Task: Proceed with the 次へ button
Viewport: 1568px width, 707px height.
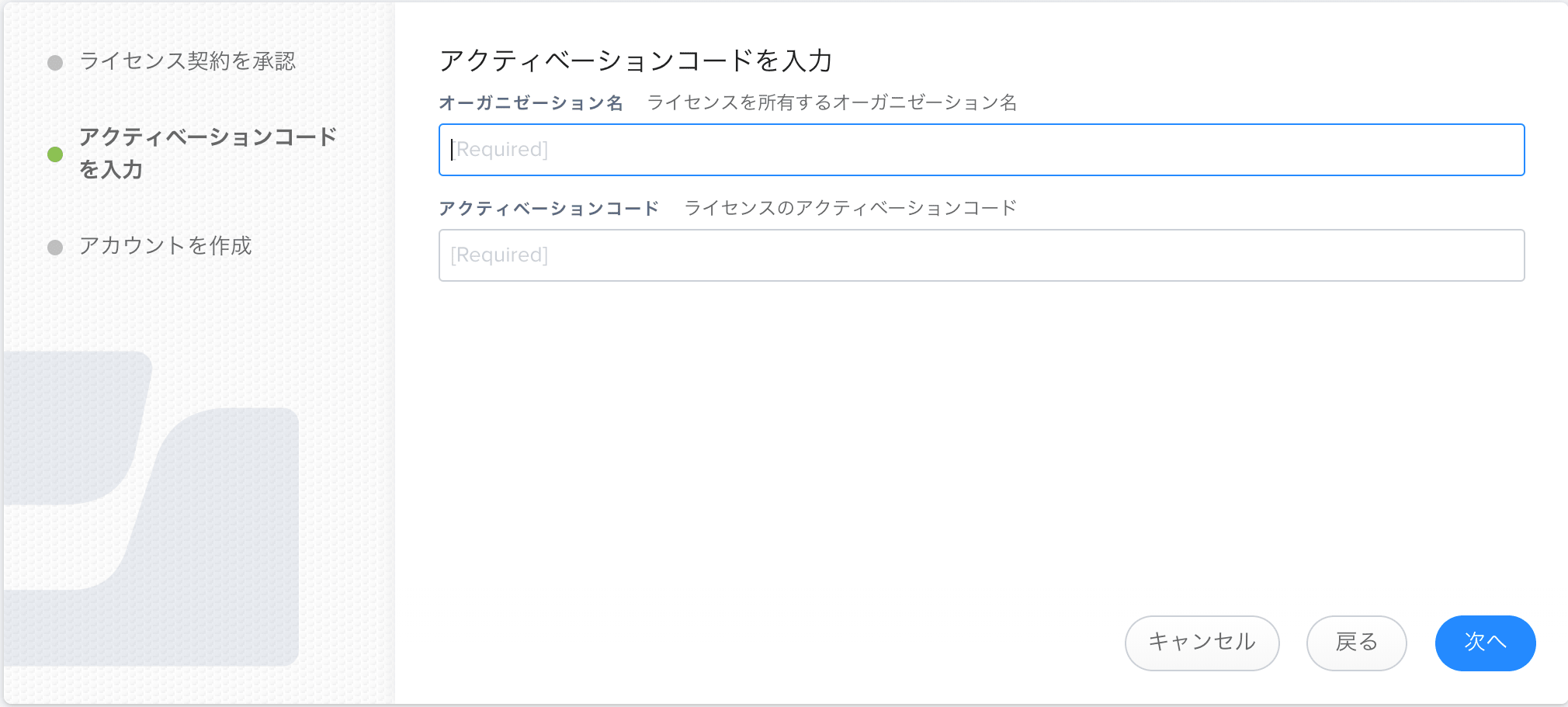Action: point(1485,643)
